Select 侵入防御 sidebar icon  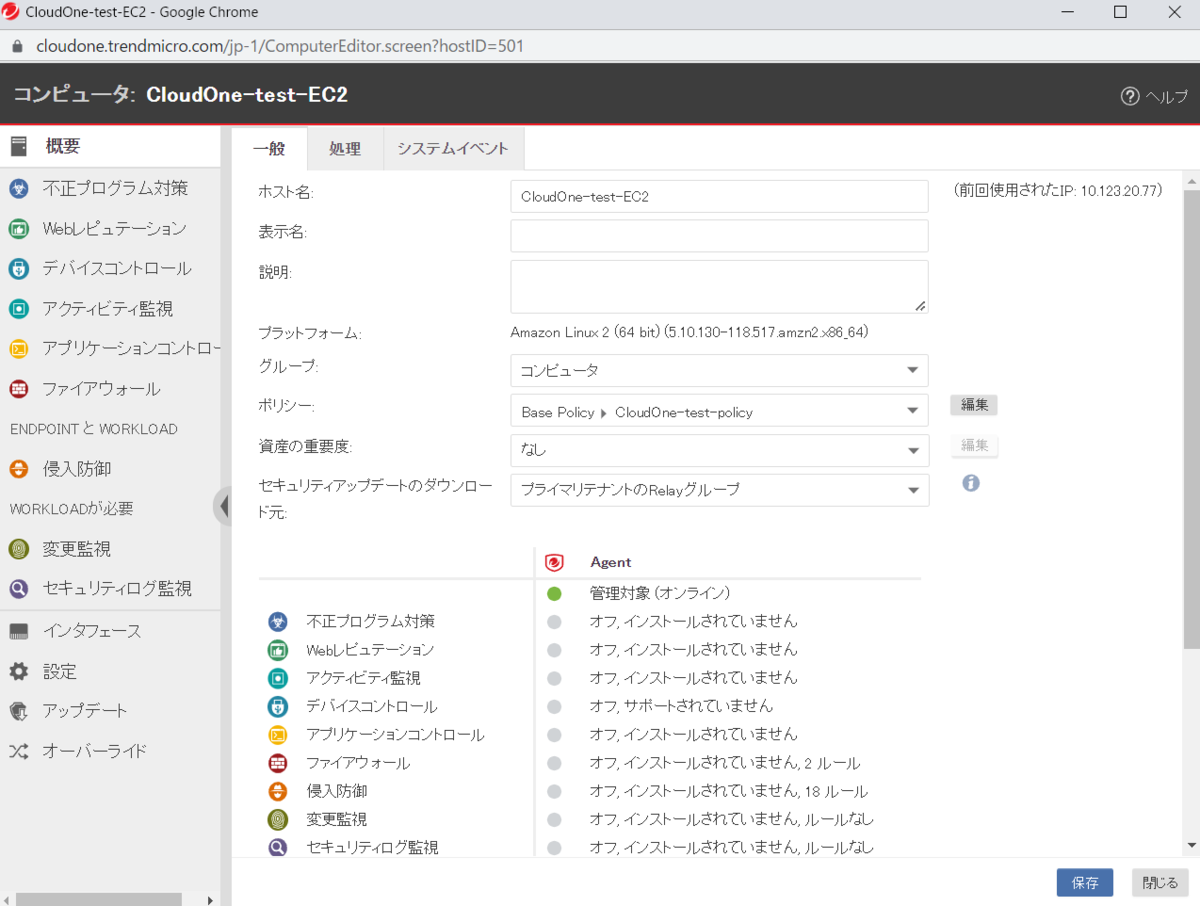pyautogui.click(x=18, y=468)
